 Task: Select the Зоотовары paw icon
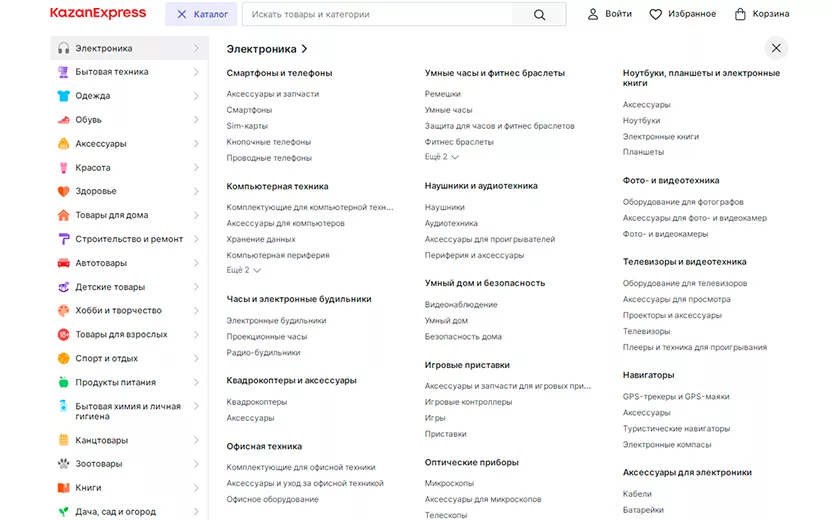click(x=64, y=464)
